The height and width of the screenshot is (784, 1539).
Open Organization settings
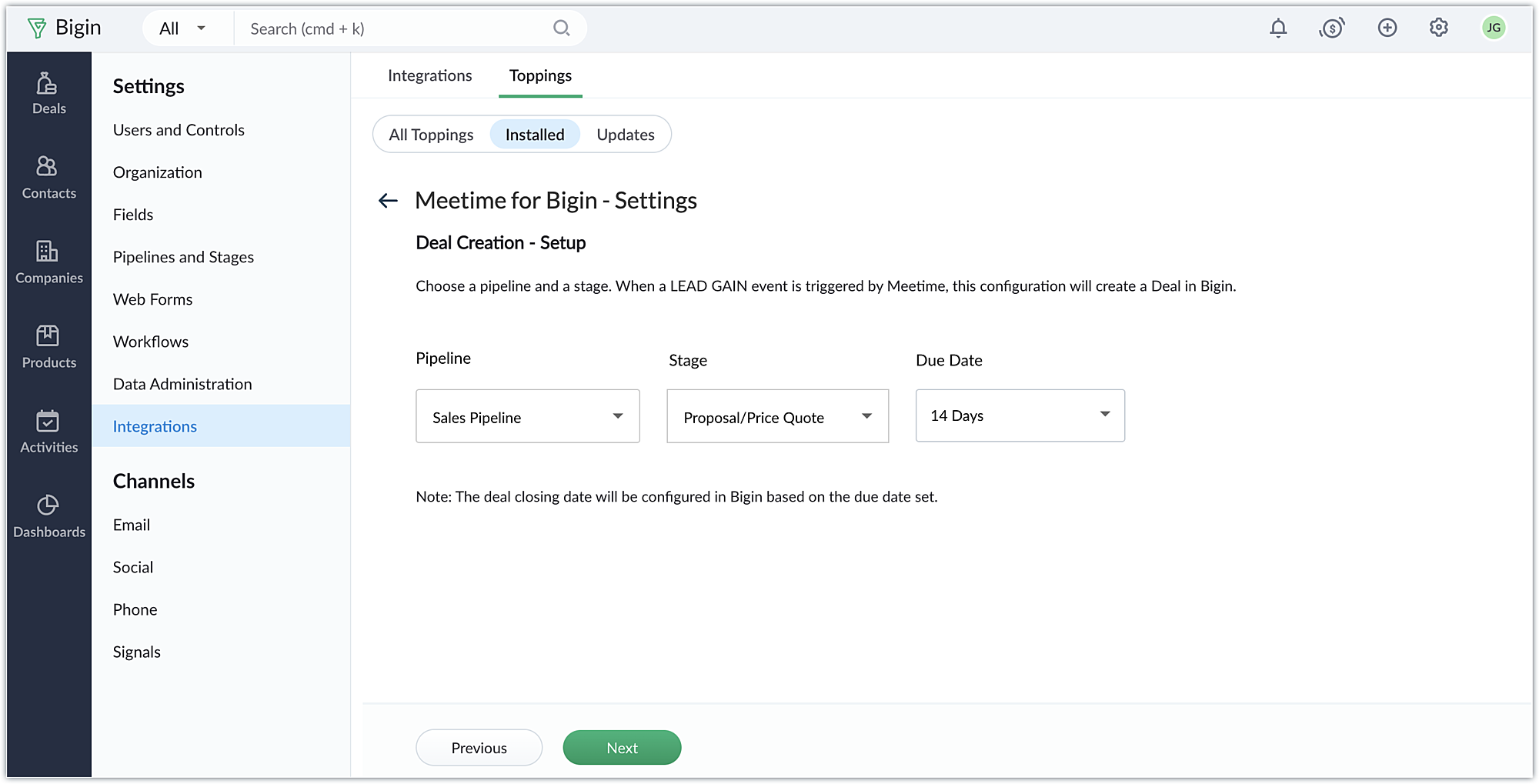point(158,172)
